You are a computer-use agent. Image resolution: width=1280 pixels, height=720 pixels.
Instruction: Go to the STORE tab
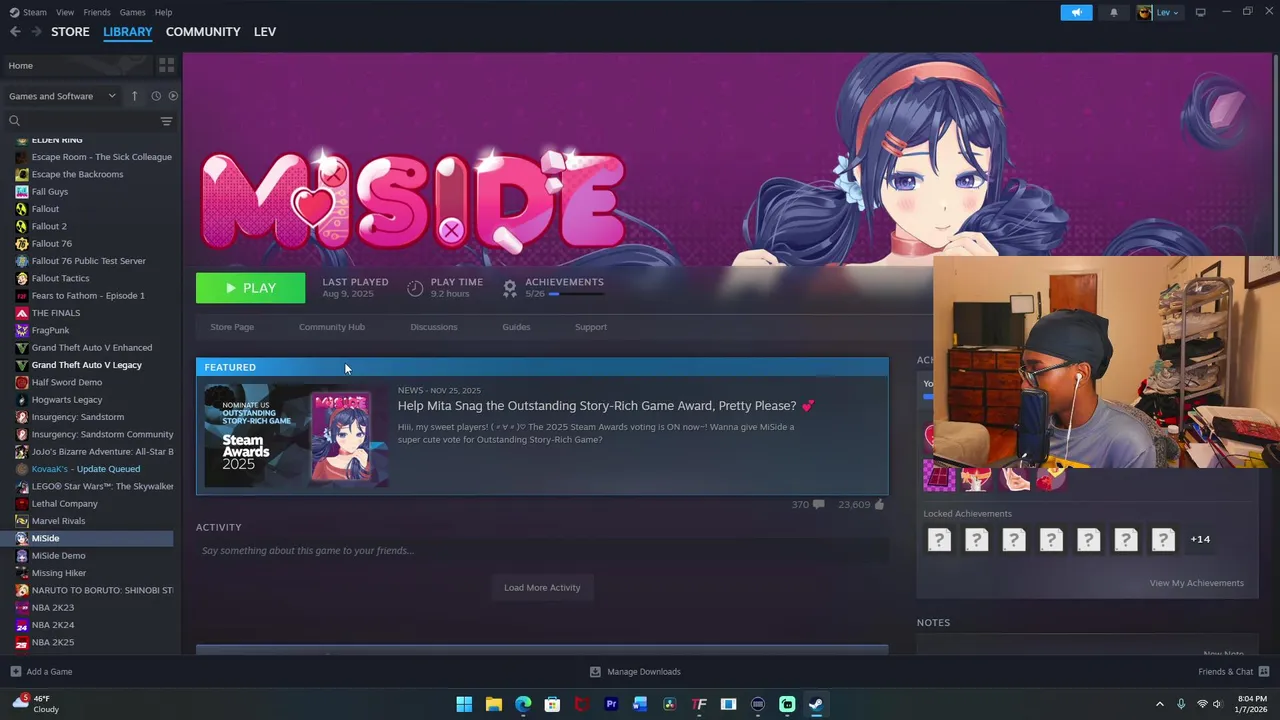pyautogui.click(x=70, y=32)
